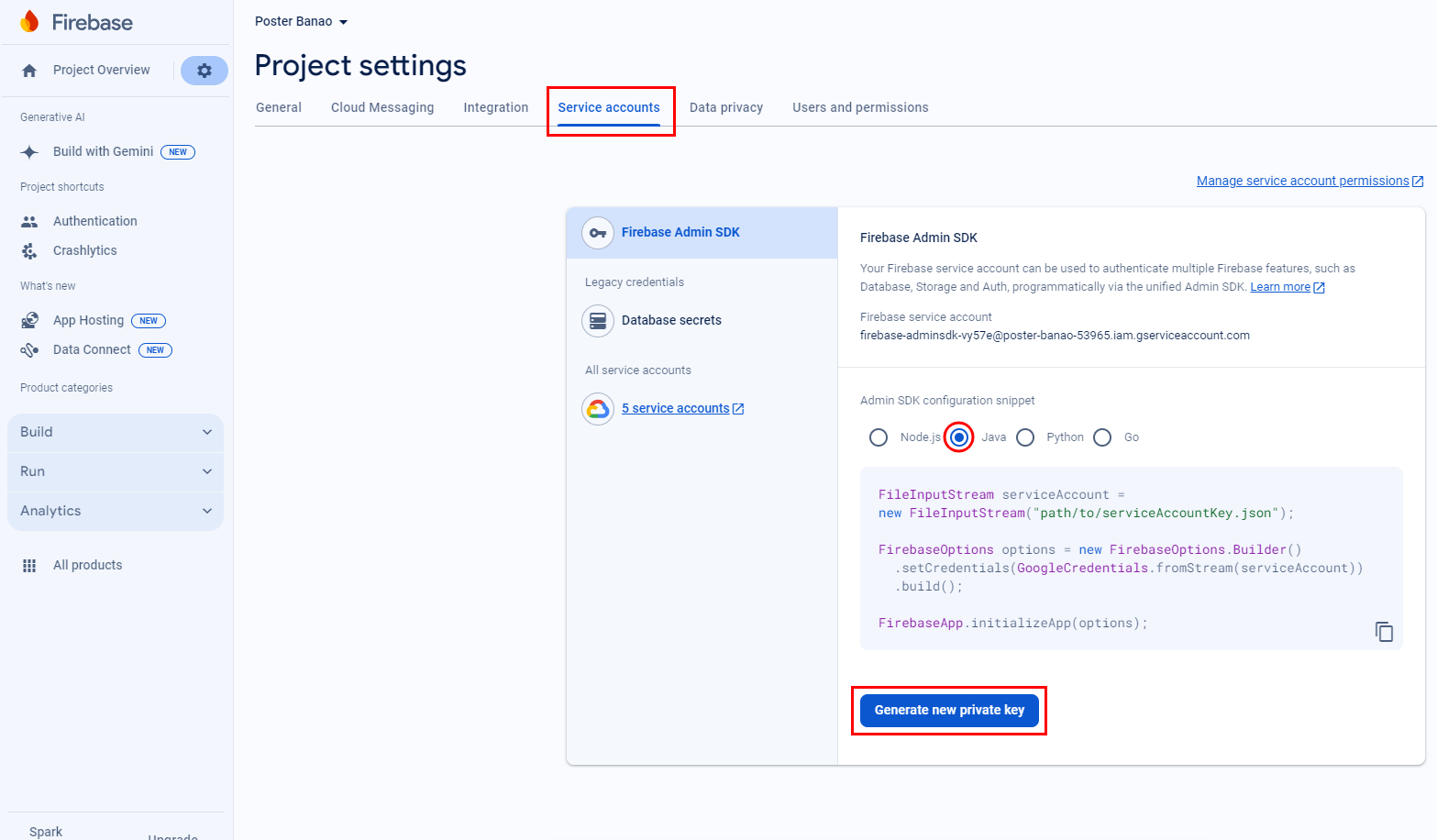Image resolution: width=1437 pixels, height=840 pixels.
Task: Select the Python radio button
Action: pos(1025,437)
